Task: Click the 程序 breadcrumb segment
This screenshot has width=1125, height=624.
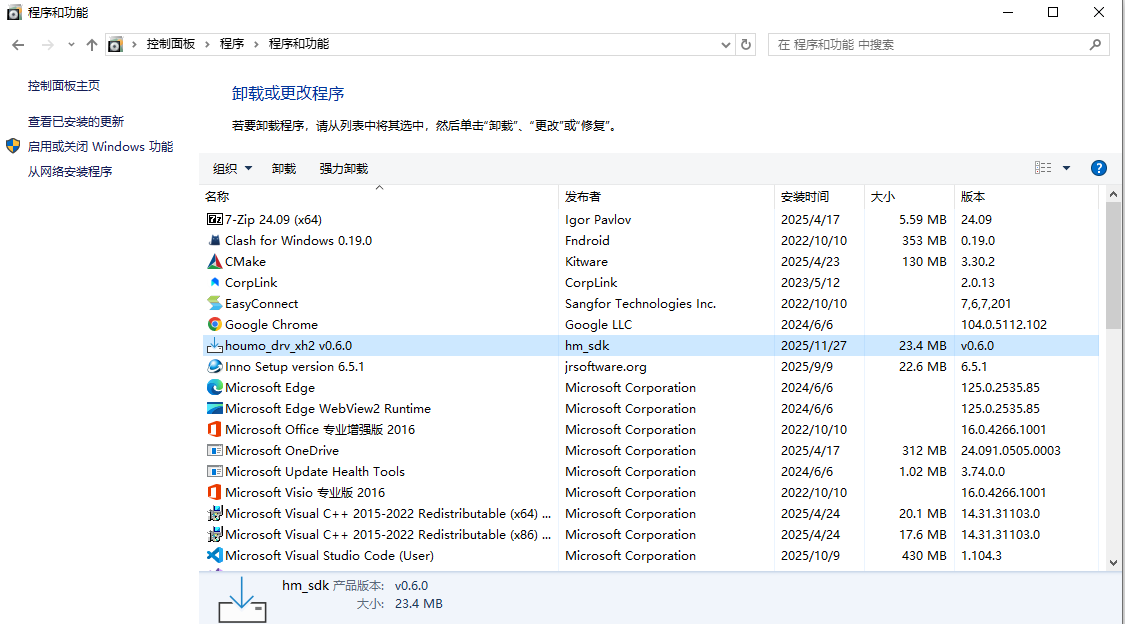Action: tap(232, 44)
